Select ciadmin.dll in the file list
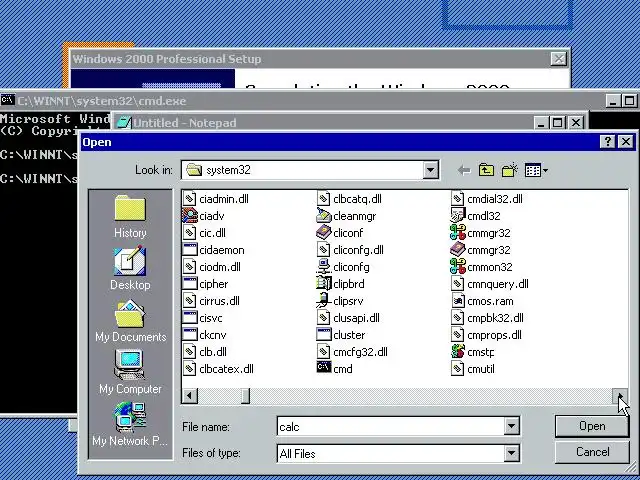Viewport: 640px width, 480px height. click(216, 199)
